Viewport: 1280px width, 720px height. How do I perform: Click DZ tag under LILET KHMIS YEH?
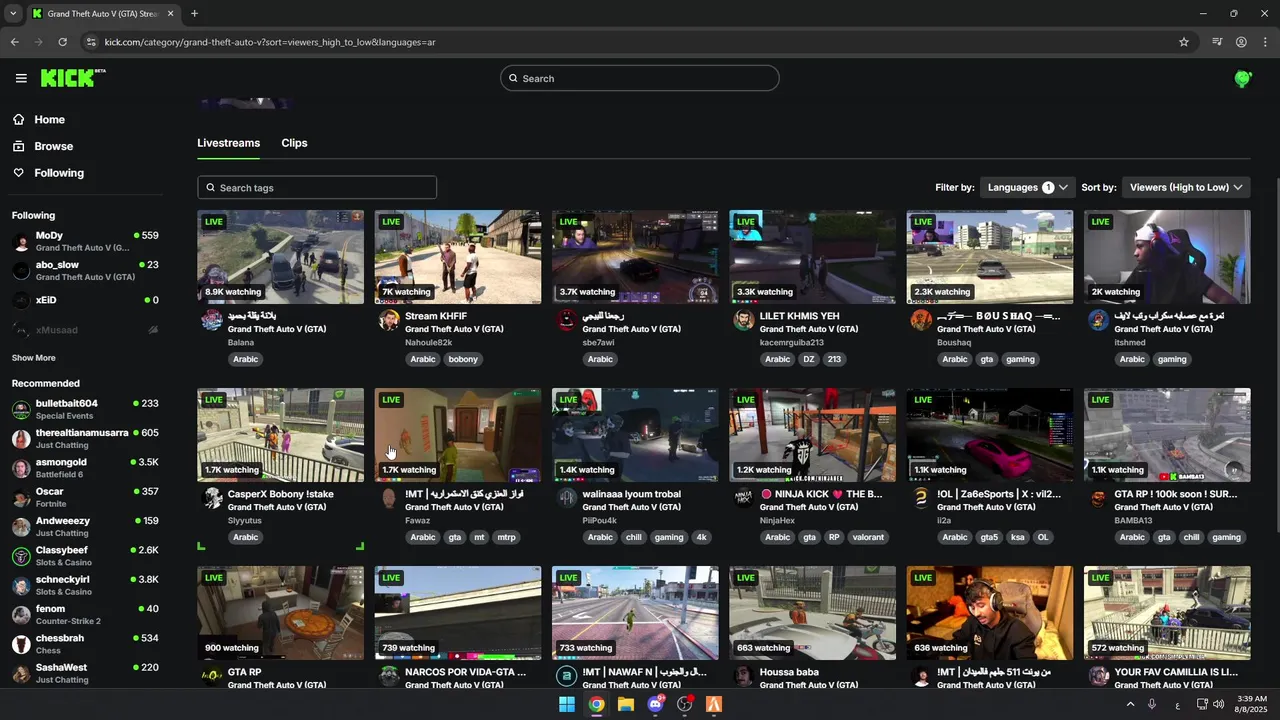pos(809,359)
